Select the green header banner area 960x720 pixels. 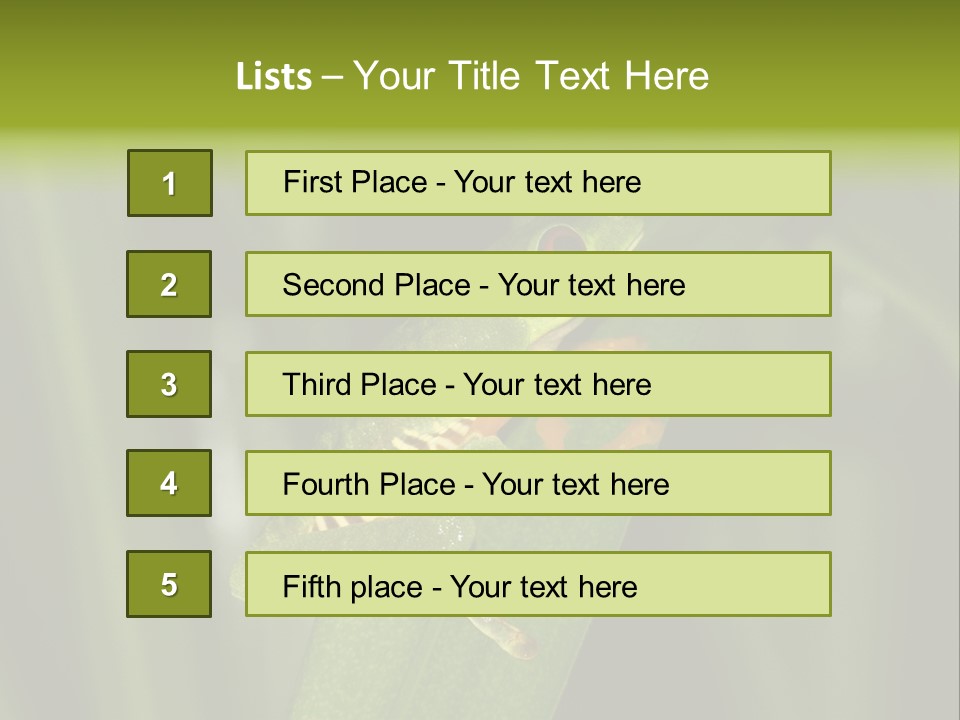(x=480, y=66)
